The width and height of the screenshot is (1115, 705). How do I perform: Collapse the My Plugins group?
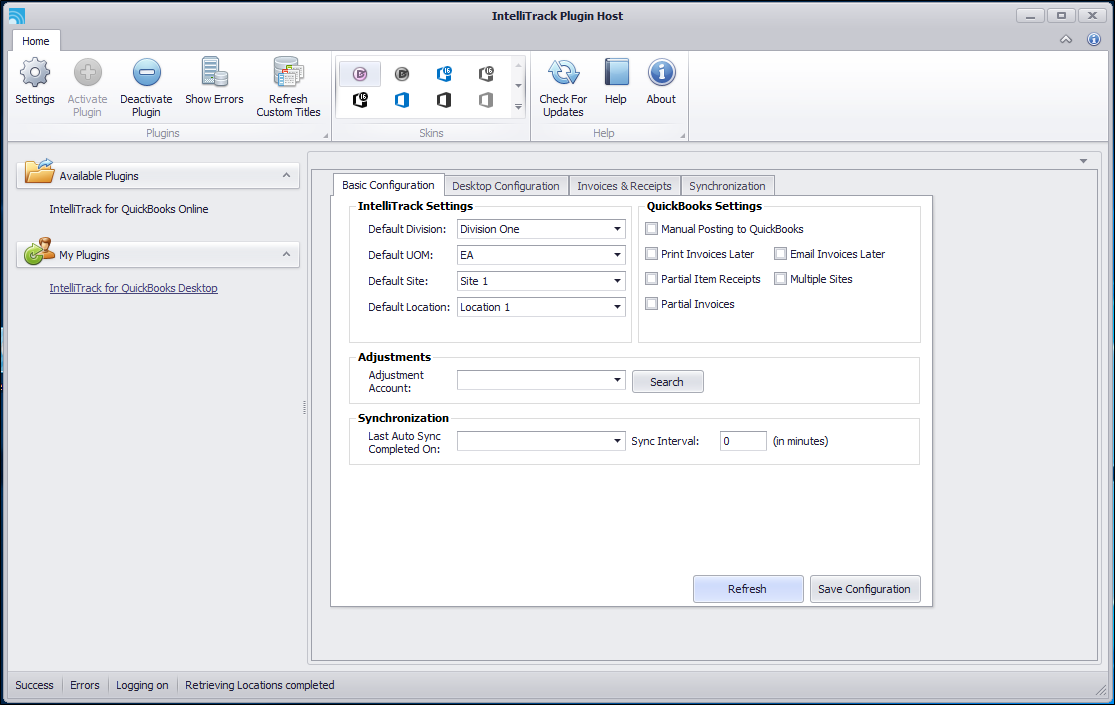tap(287, 254)
